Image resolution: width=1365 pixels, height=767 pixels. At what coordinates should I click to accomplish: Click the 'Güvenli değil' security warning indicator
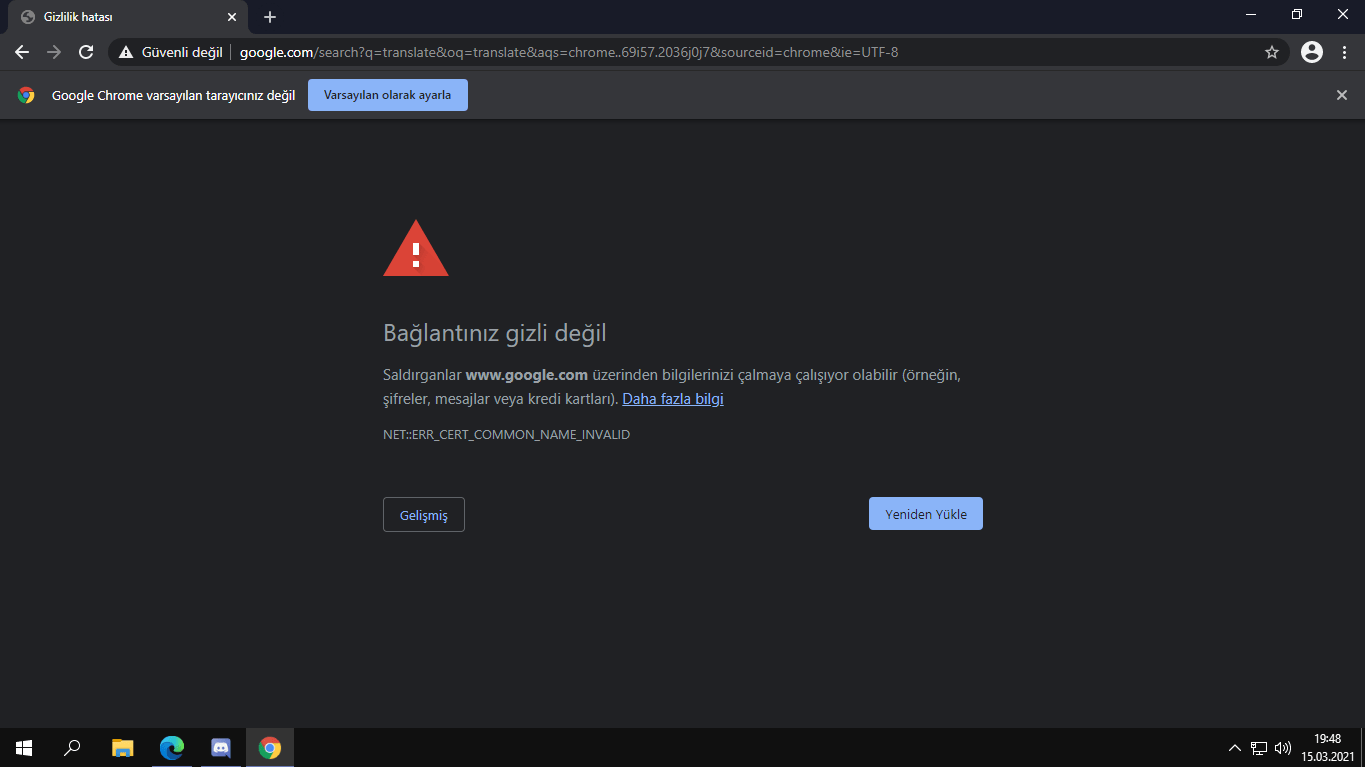coord(170,52)
